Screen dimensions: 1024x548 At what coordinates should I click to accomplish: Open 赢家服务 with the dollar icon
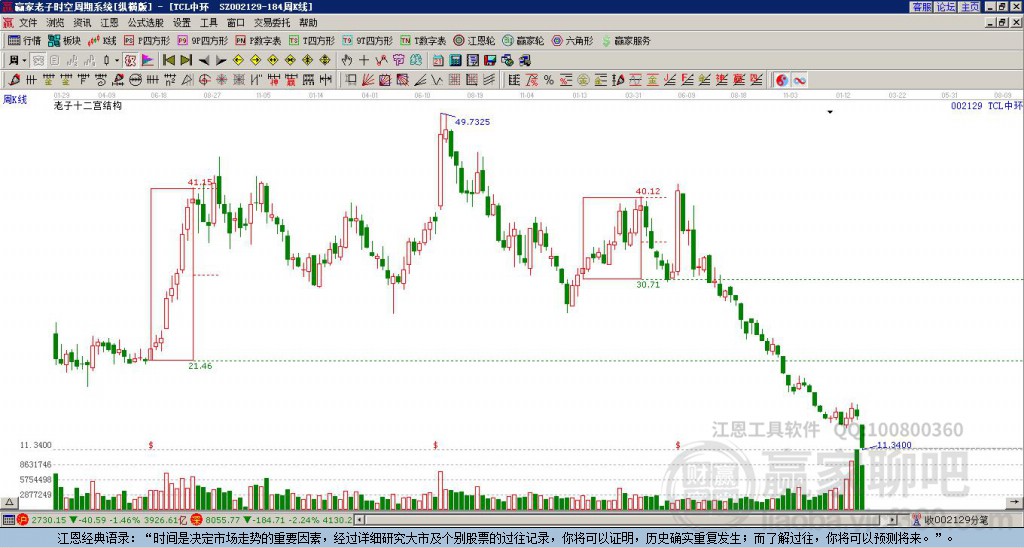point(626,40)
